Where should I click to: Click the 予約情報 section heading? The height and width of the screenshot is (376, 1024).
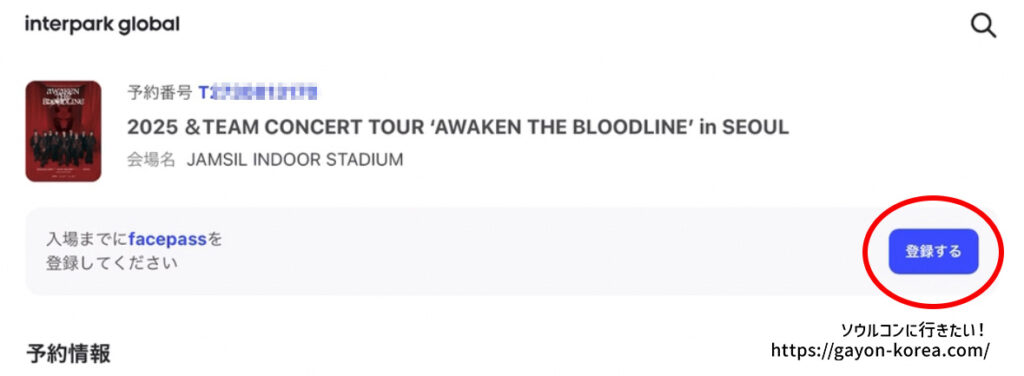click(69, 353)
